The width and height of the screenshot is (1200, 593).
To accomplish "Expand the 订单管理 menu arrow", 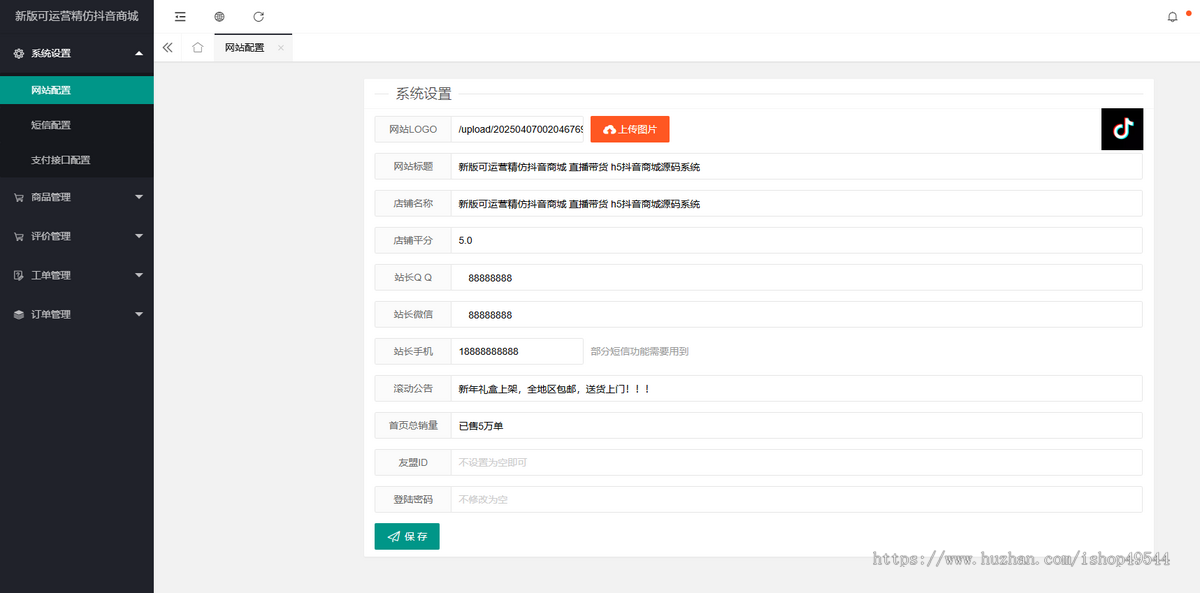I will pos(139,314).
